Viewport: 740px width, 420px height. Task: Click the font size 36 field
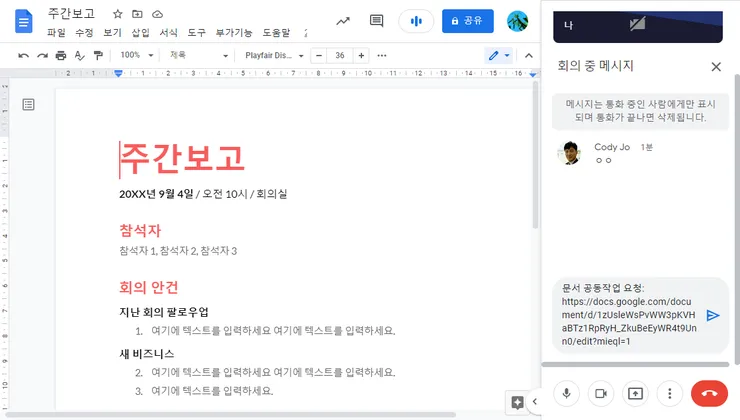pos(340,56)
